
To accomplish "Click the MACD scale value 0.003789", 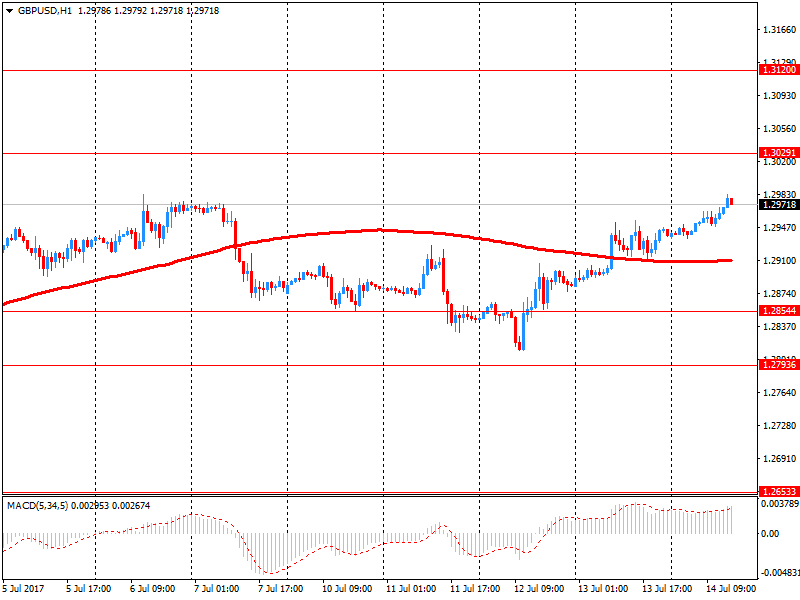I will [780, 504].
